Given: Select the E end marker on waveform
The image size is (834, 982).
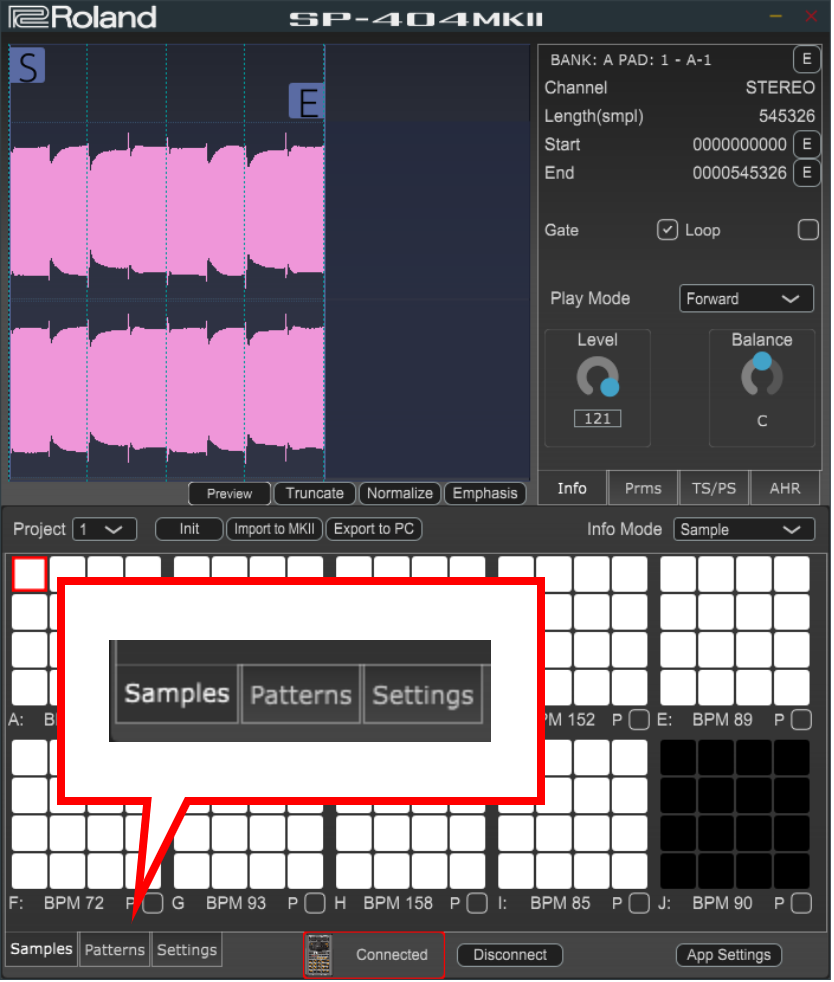Looking at the screenshot, I should point(306,101).
